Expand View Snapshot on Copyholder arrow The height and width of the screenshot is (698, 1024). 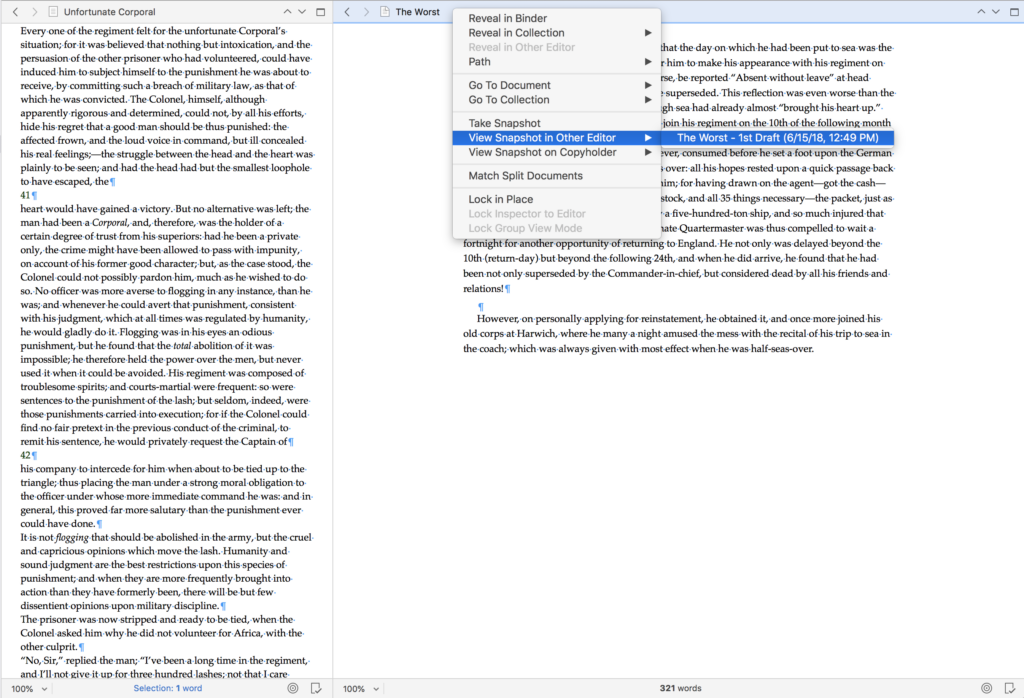(648, 152)
